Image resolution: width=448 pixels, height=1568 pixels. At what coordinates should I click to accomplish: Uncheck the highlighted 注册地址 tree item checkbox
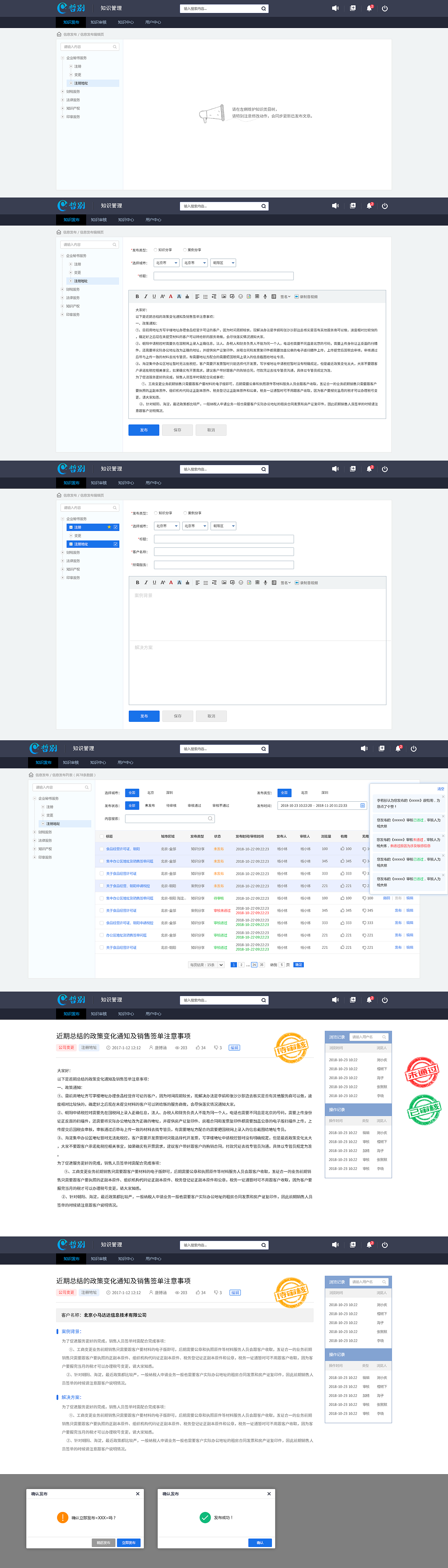point(115,544)
